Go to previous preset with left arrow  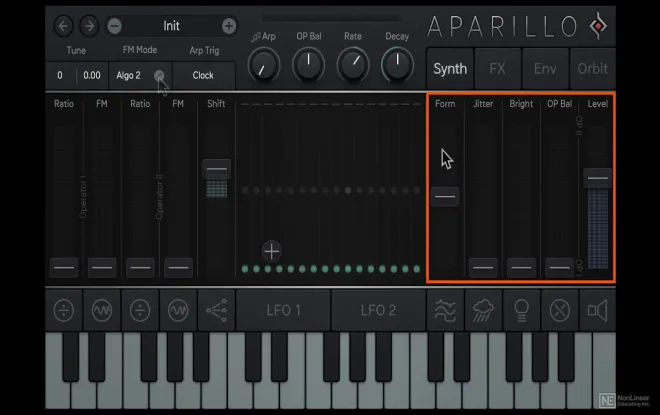(64, 26)
